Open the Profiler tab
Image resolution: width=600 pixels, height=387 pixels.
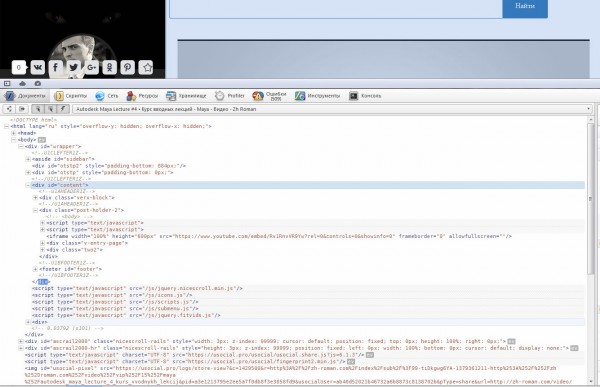tap(230, 96)
